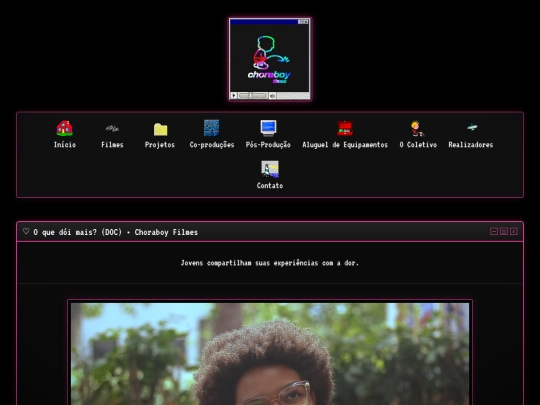Click the red house Início icon
Screen dimensions: 540x405
point(64,128)
